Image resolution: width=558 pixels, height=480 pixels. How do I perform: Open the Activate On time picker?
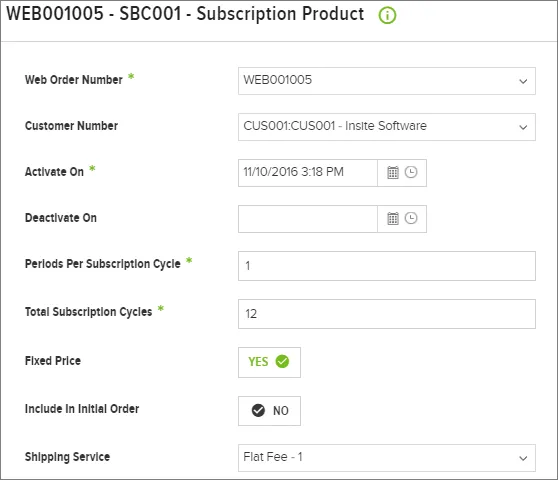pyautogui.click(x=411, y=172)
